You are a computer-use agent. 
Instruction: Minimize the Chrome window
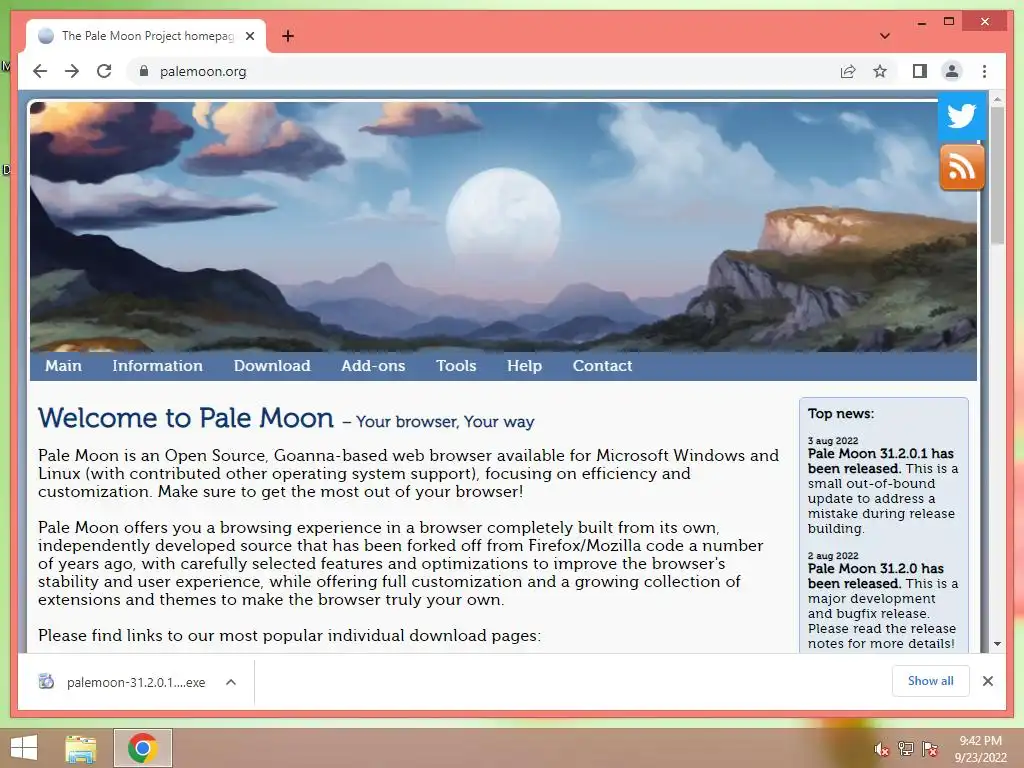pos(921,22)
